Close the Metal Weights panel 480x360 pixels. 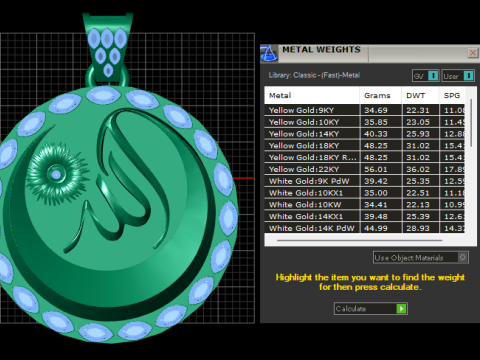[x=473, y=53]
